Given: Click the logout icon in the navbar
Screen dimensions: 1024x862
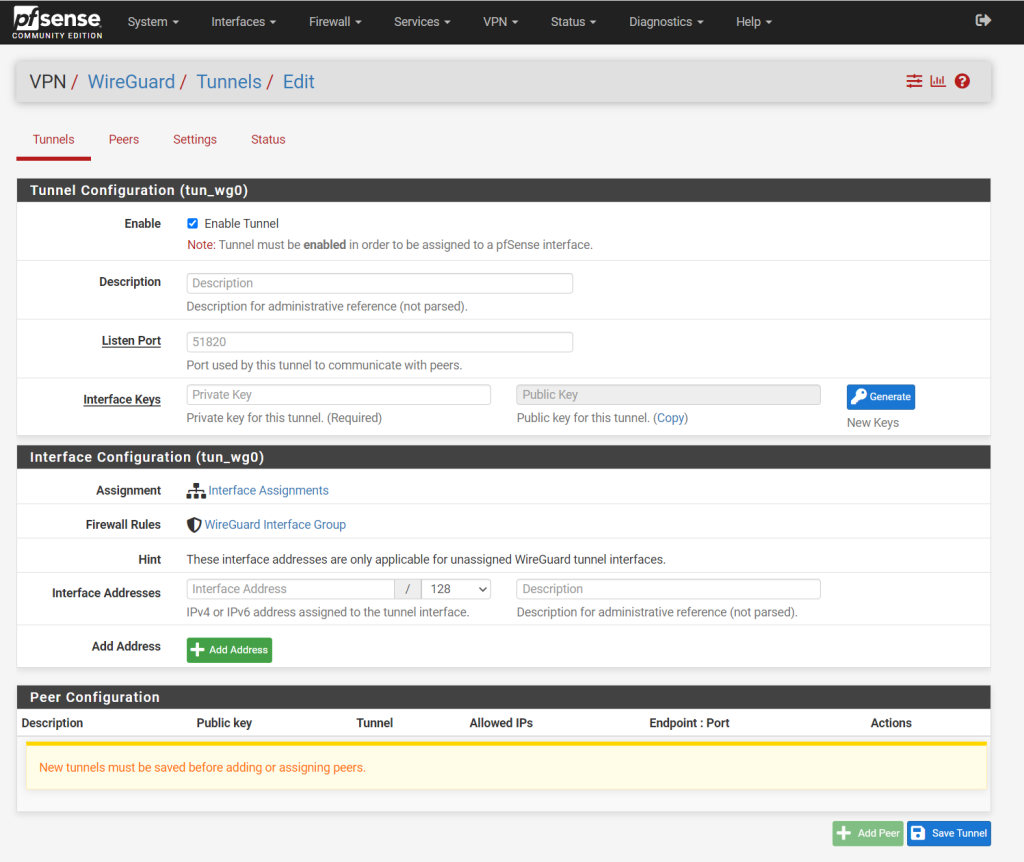Looking at the screenshot, I should click(983, 21).
